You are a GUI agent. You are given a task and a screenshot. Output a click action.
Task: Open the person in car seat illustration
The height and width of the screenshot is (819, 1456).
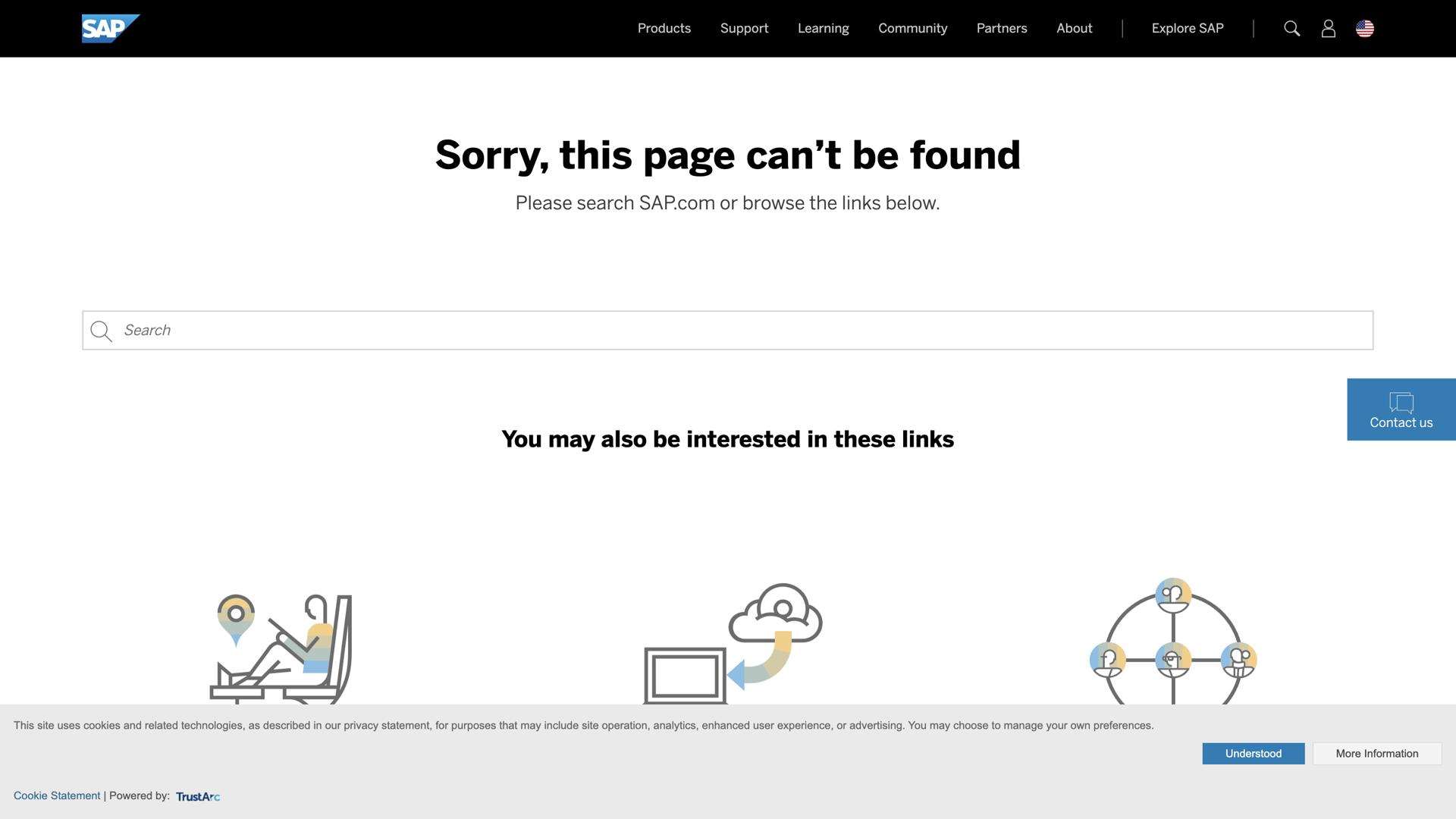(281, 649)
